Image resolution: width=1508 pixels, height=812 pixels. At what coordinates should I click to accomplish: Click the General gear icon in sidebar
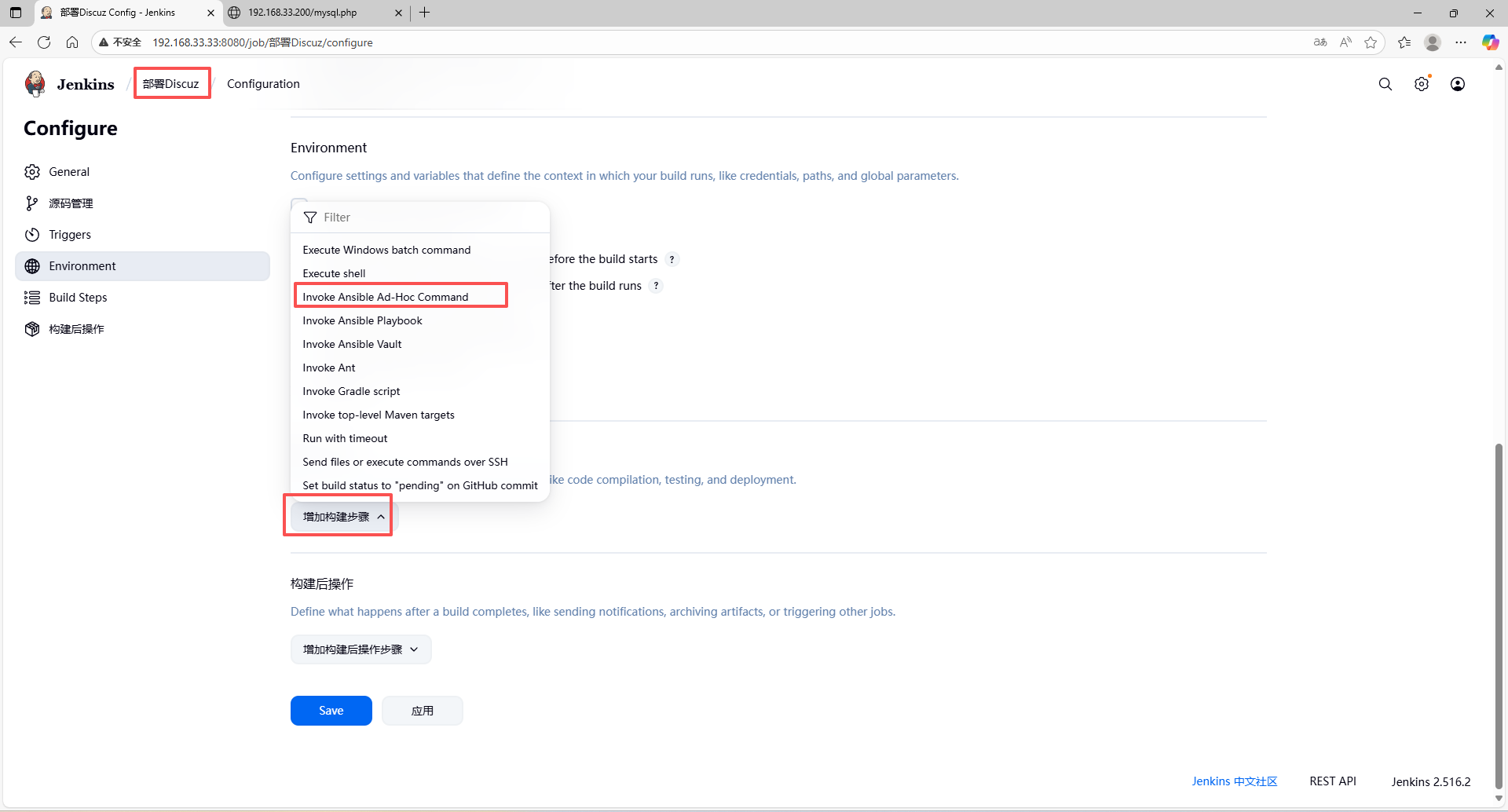click(x=32, y=172)
